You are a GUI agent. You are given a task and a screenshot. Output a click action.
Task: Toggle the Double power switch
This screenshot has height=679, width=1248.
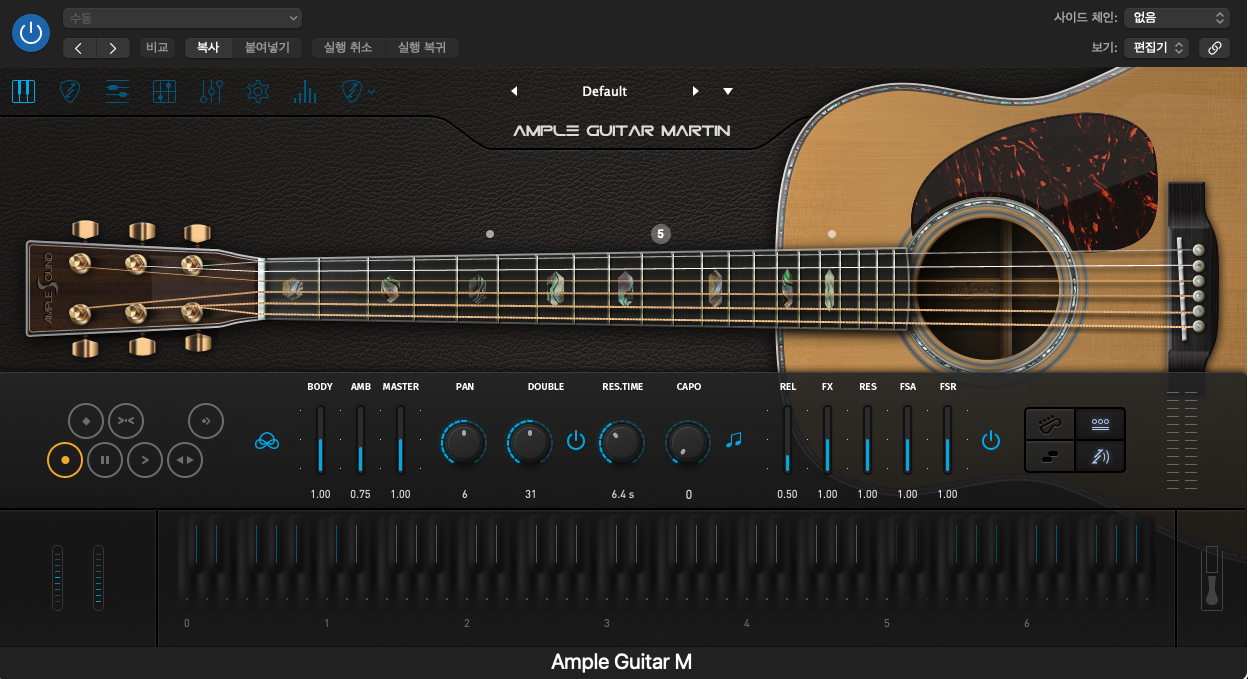tap(576, 440)
